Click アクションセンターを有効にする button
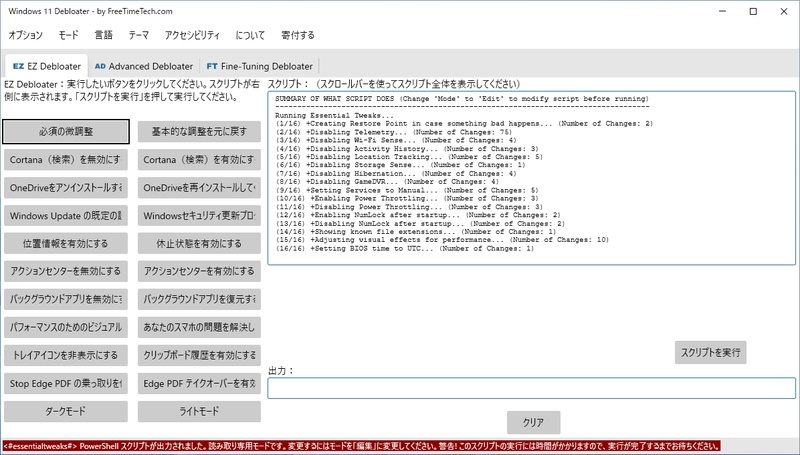800x455 pixels. 199,271
